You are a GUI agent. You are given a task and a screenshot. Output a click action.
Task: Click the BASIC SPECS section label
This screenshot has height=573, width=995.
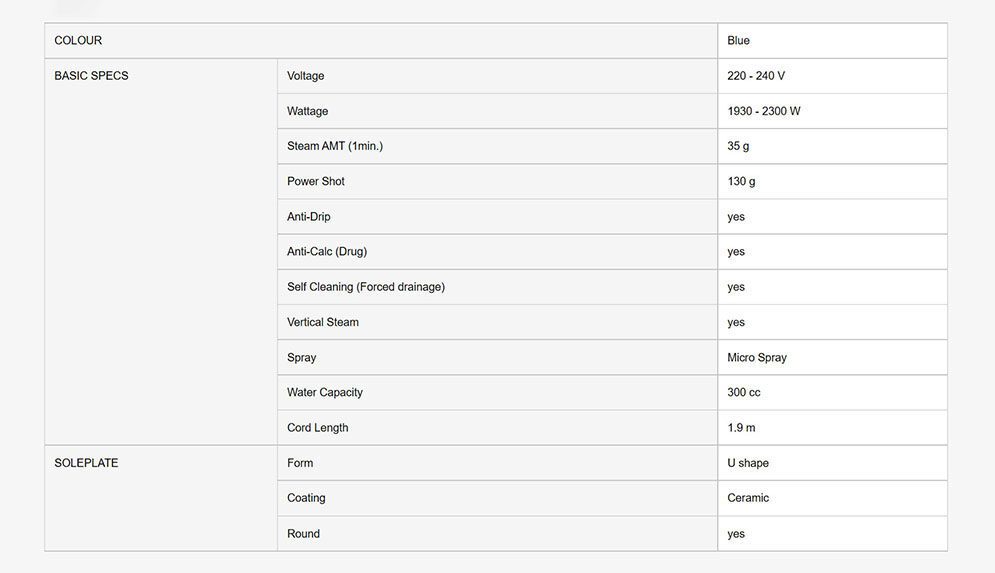pyautogui.click(x=91, y=76)
